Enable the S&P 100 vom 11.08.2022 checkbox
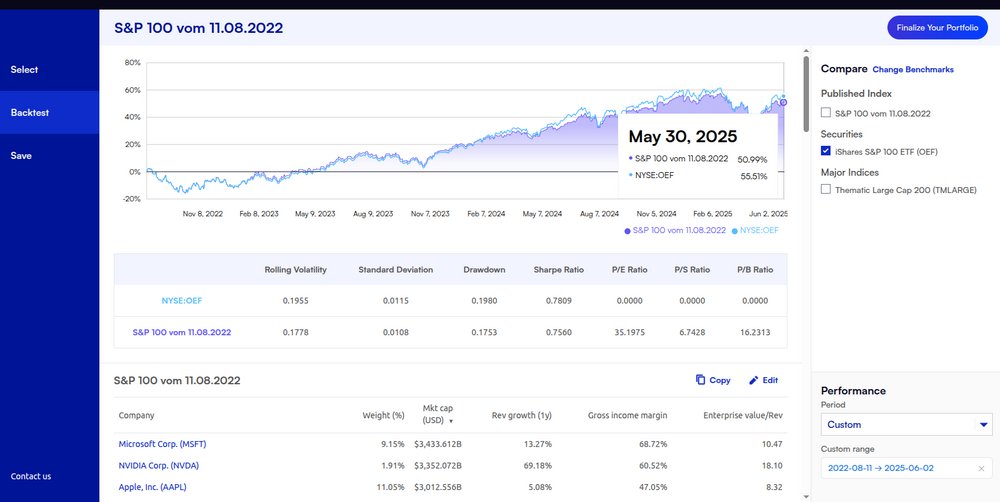 (x=826, y=114)
